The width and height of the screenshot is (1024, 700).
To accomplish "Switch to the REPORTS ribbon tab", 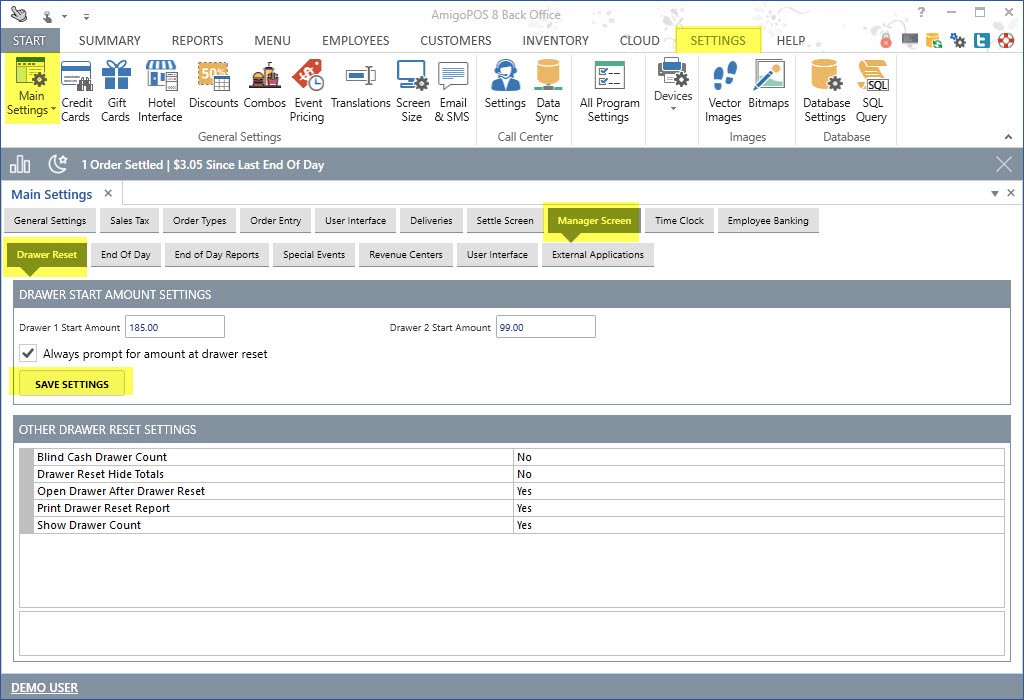I will click(x=197, y=41).
